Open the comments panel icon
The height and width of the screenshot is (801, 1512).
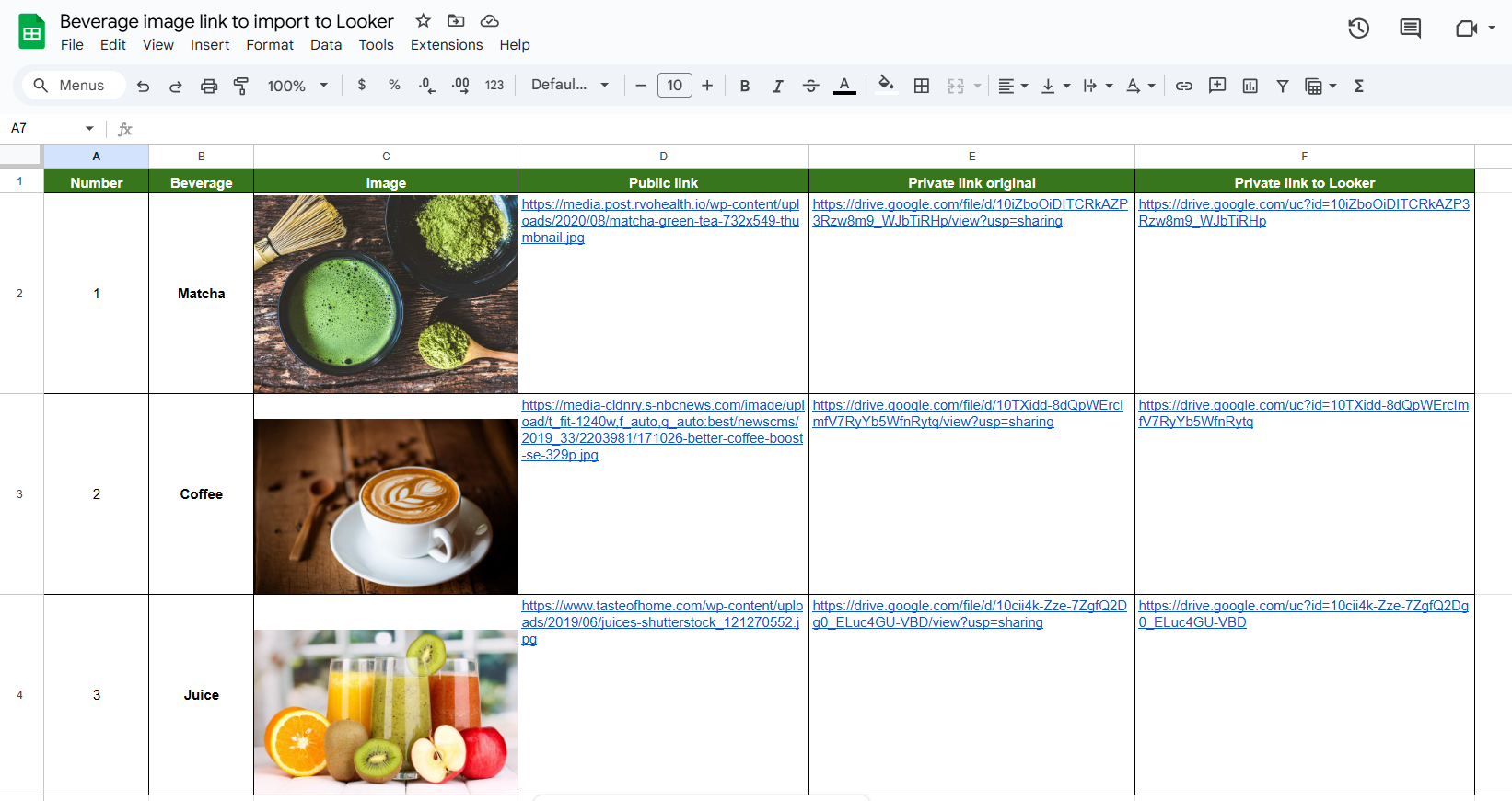coord(1410,29)
